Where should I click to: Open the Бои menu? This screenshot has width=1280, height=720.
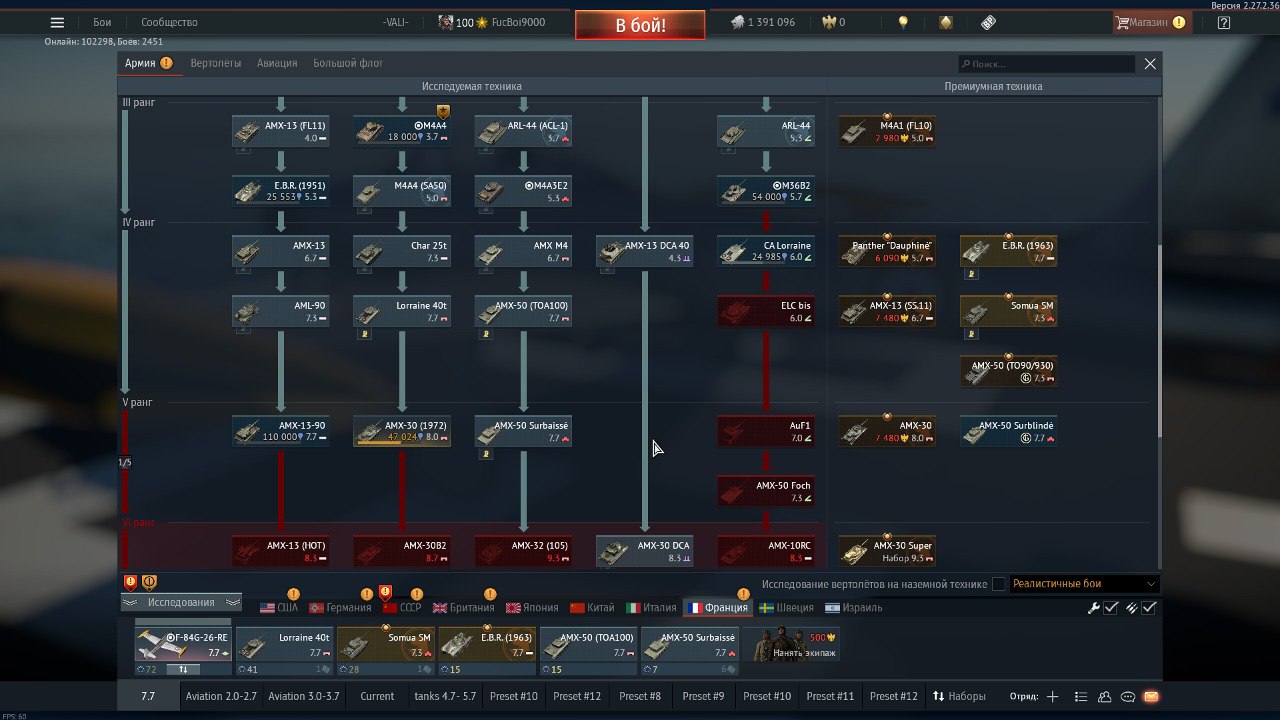pos(102,22)
